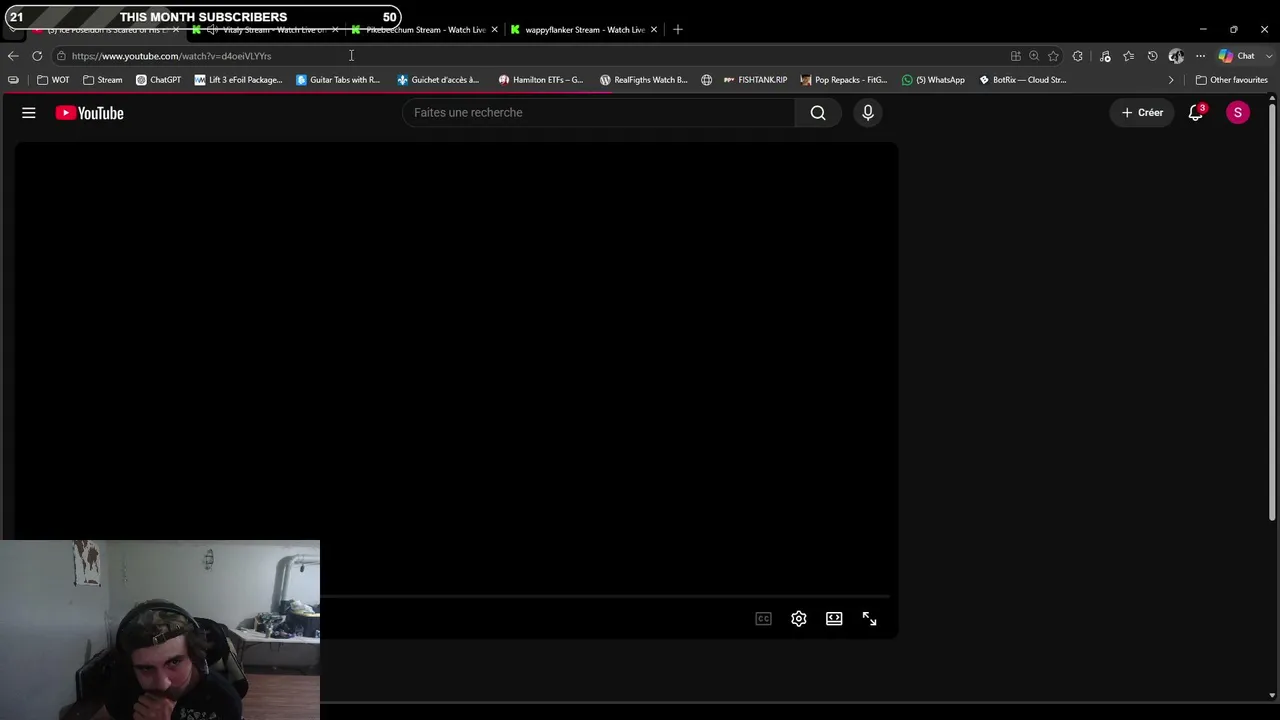Screen dimensions: 1280x720
Task: Open the Pop Repacks FitGirl bookmark
Action: tap(844, 80)
